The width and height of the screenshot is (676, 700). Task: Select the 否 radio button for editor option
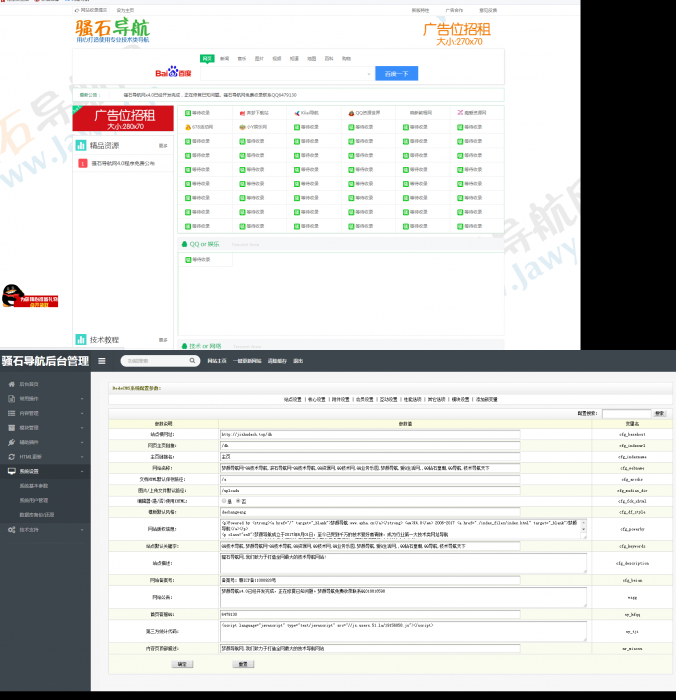[x=237, y=501]
